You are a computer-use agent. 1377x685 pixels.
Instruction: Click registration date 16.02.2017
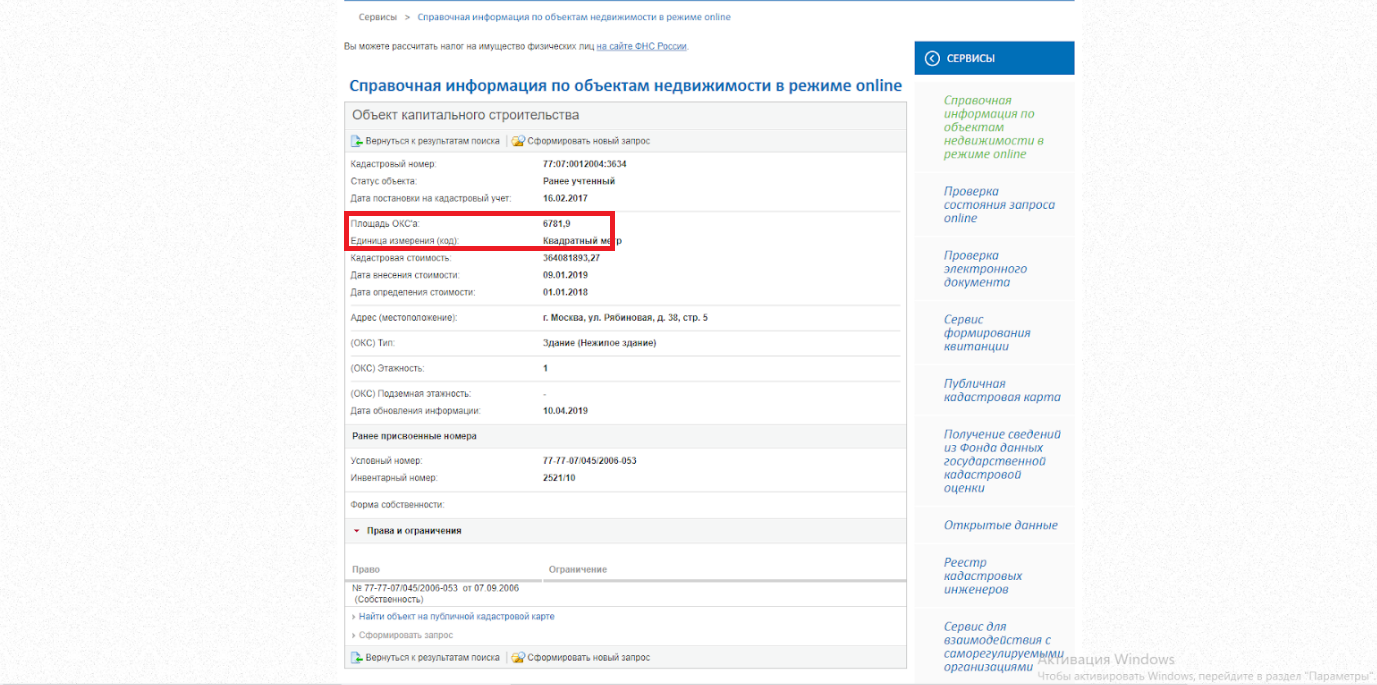pos(566,198)
